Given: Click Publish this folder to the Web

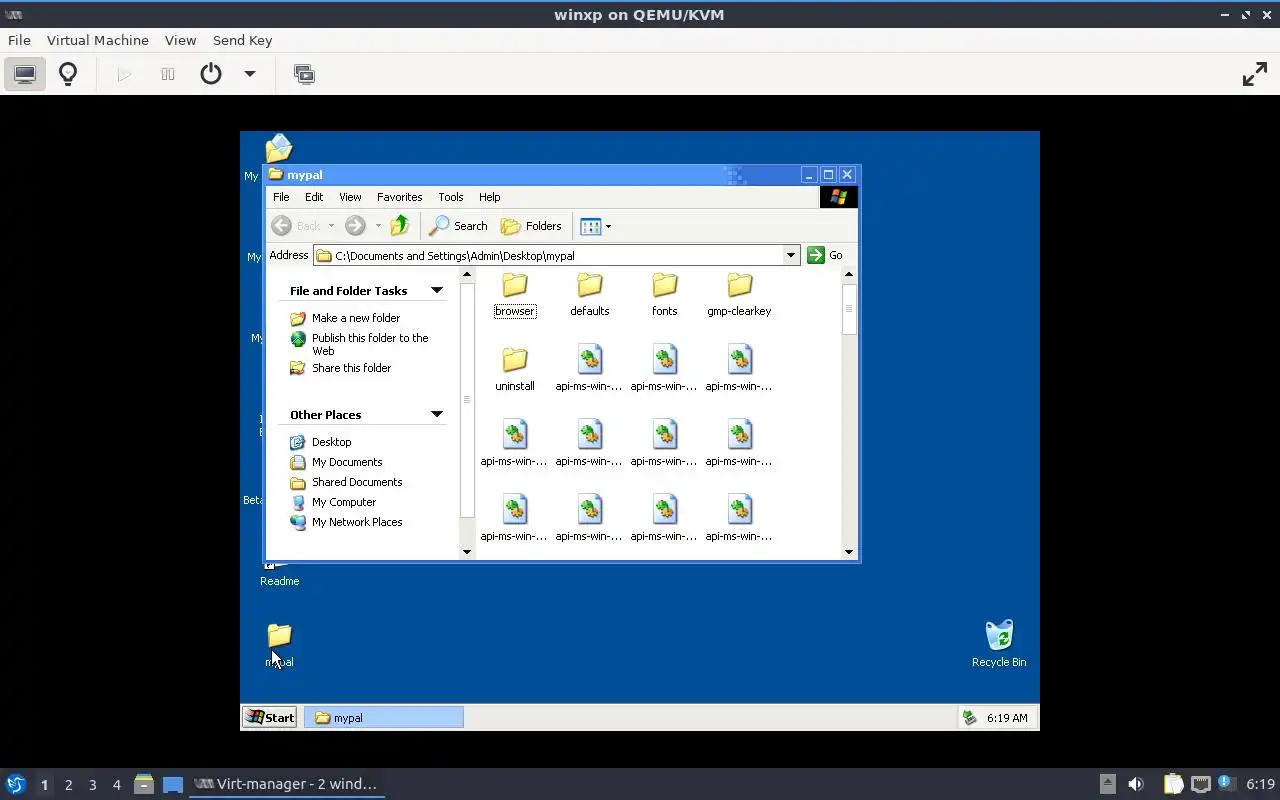Looking at the screenshot, I should coord(369,344).
